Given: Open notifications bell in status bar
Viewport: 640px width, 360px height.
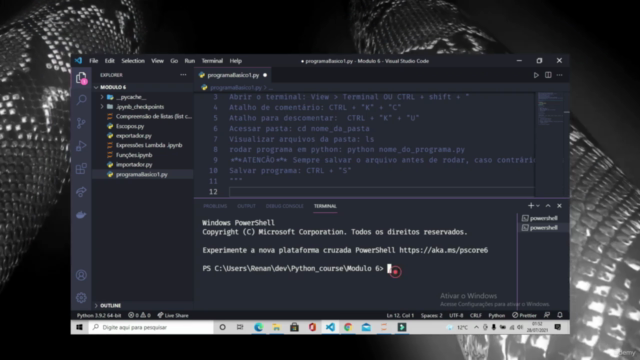Looking at the screenshot, I should click(560, 315).
